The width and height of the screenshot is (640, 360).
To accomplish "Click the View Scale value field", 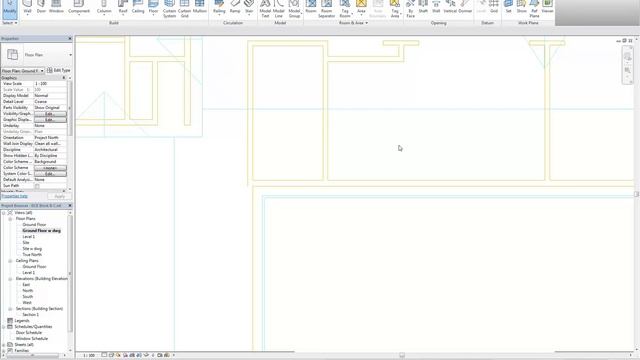I will tap(50, 84).
